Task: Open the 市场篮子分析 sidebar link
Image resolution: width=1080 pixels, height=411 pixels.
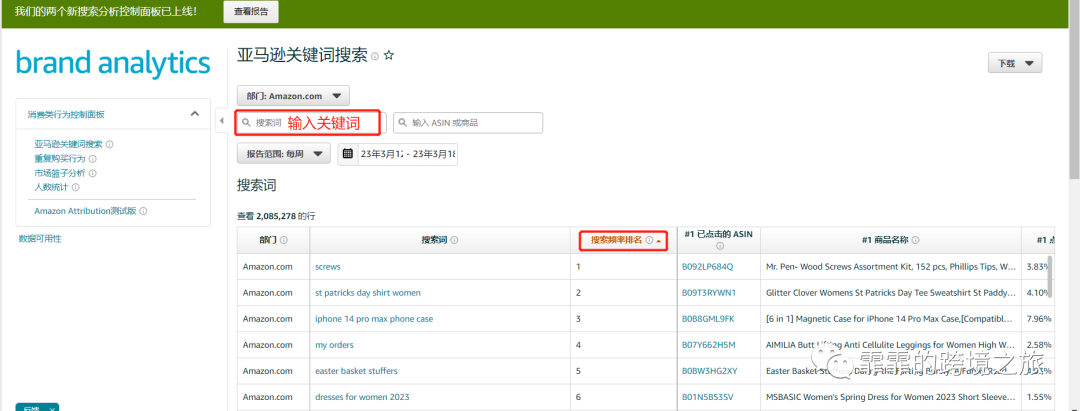Action: [60, 173]
